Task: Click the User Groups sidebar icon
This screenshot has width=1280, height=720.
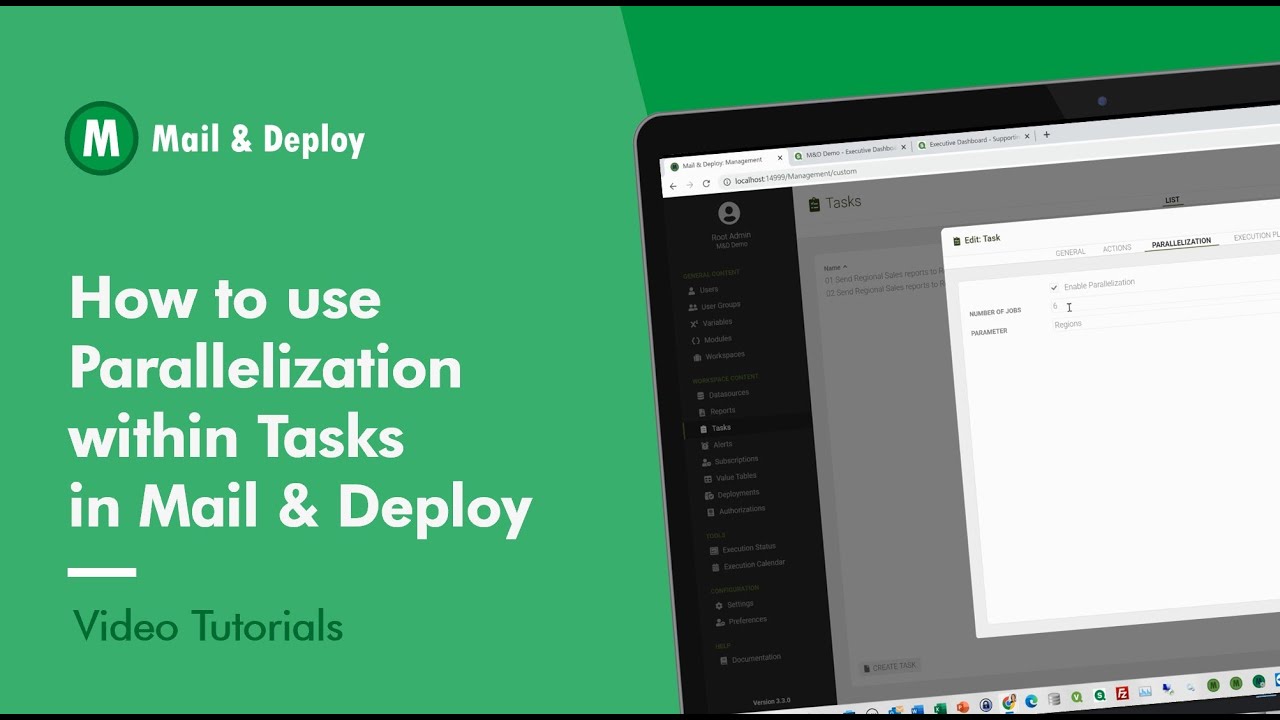Action: 693,307
